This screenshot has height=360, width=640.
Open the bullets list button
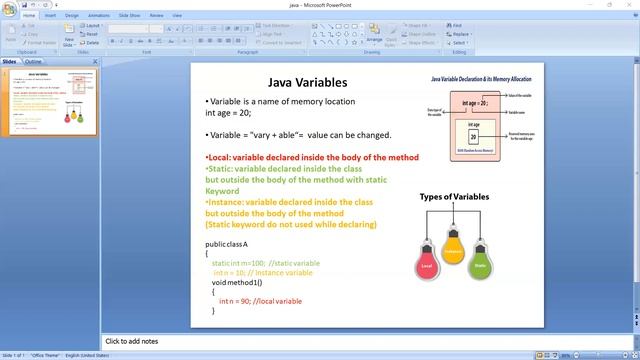tap(201, 29)
